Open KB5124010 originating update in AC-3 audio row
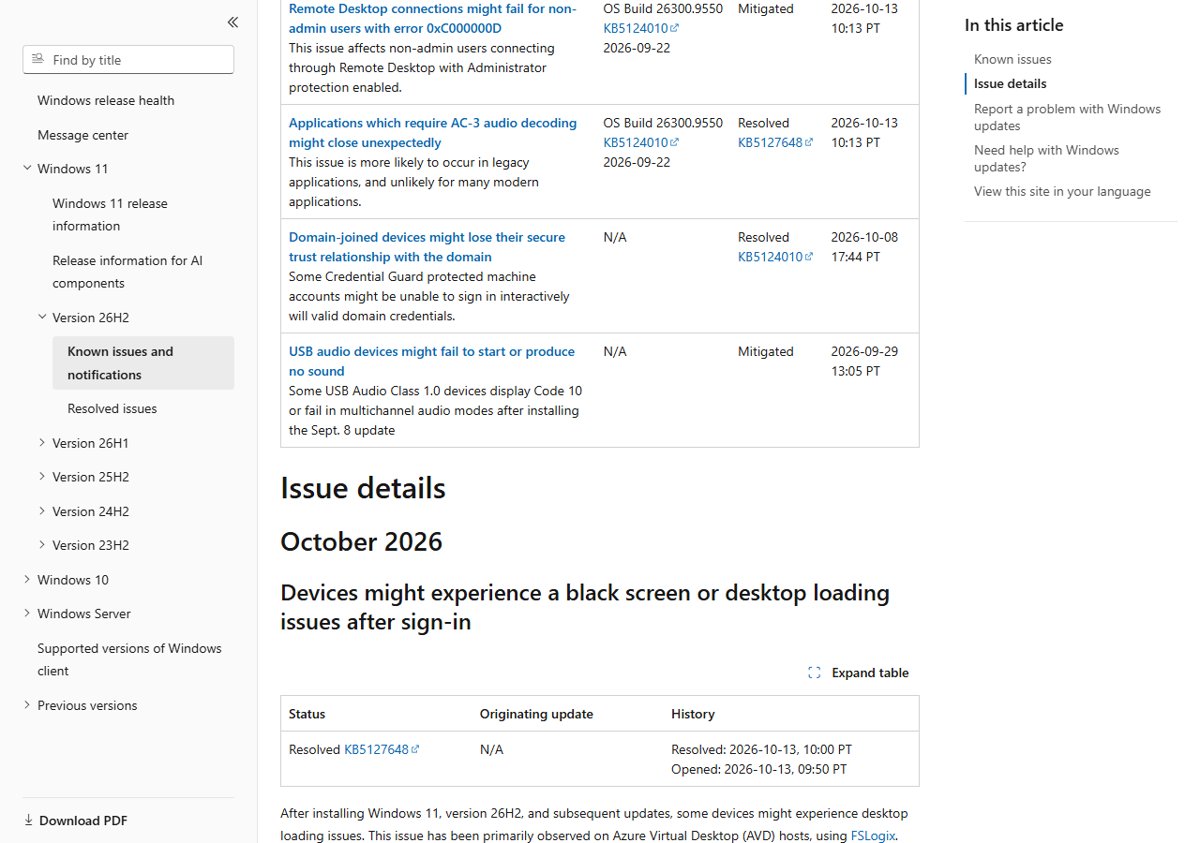 [x=641, y=142]
